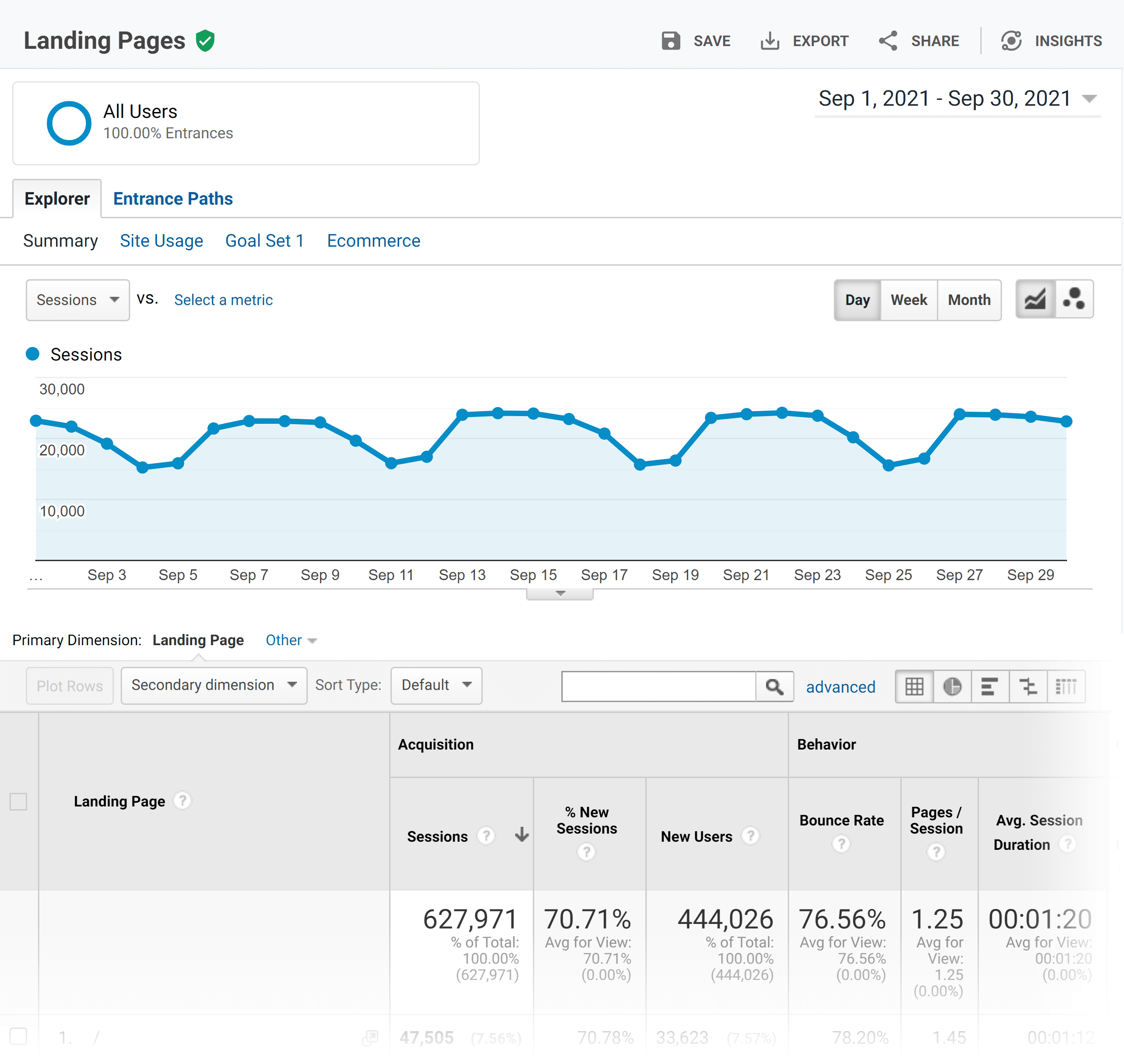Select the Entrance Paths tab
The image size is (1124, 1064).
coord(172,198)
